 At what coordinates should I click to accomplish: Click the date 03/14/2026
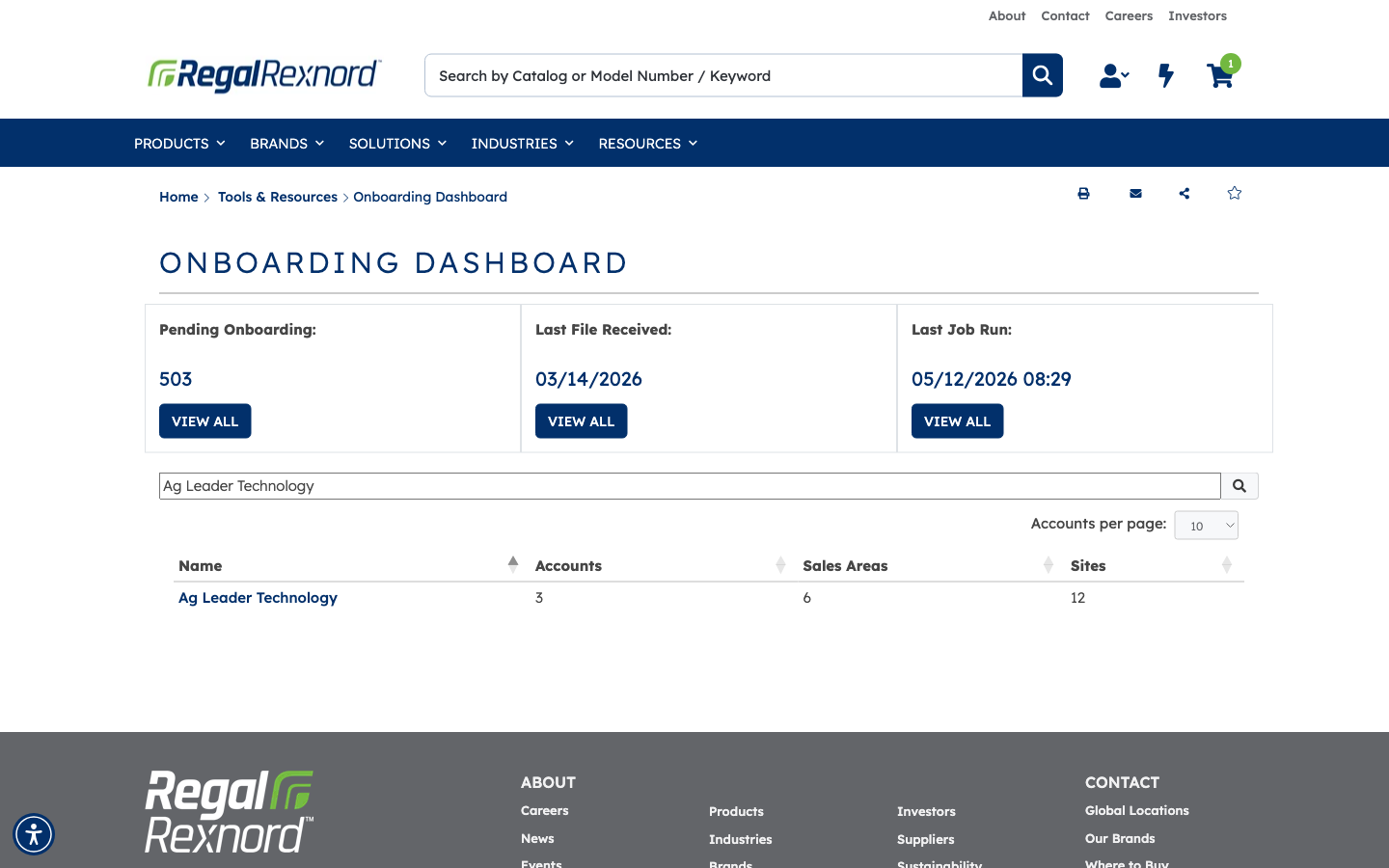point(588,379)
